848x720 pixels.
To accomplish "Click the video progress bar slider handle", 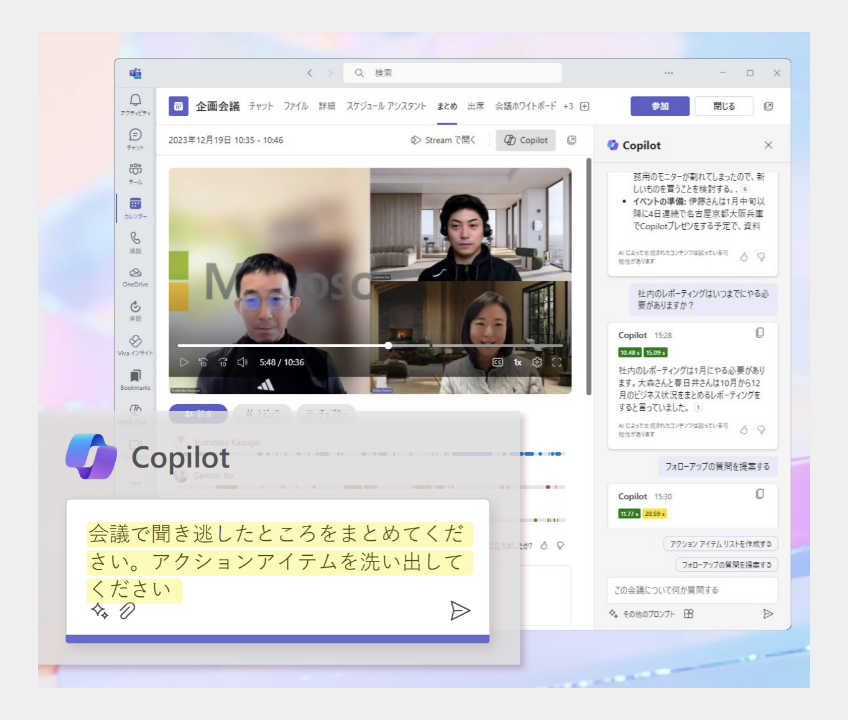I will click(388, 345).
